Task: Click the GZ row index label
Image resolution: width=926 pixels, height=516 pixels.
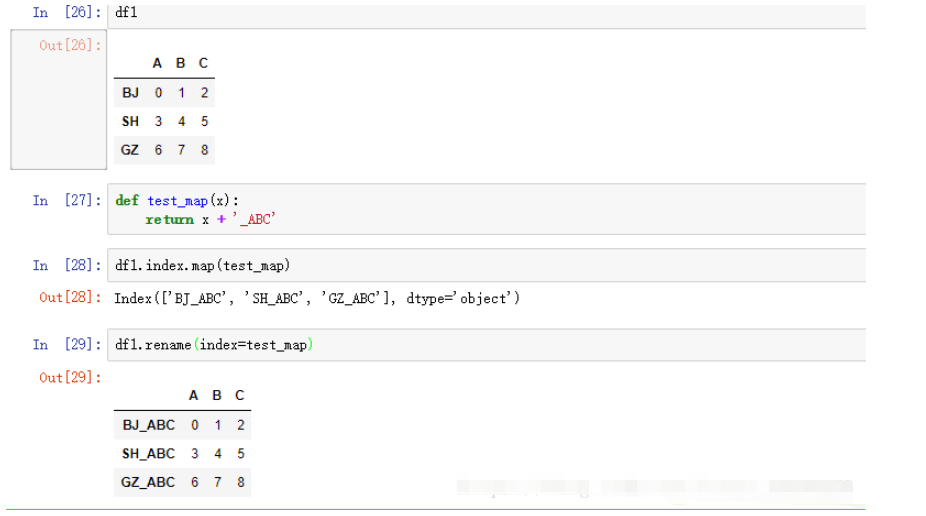Action: (130, 150)
